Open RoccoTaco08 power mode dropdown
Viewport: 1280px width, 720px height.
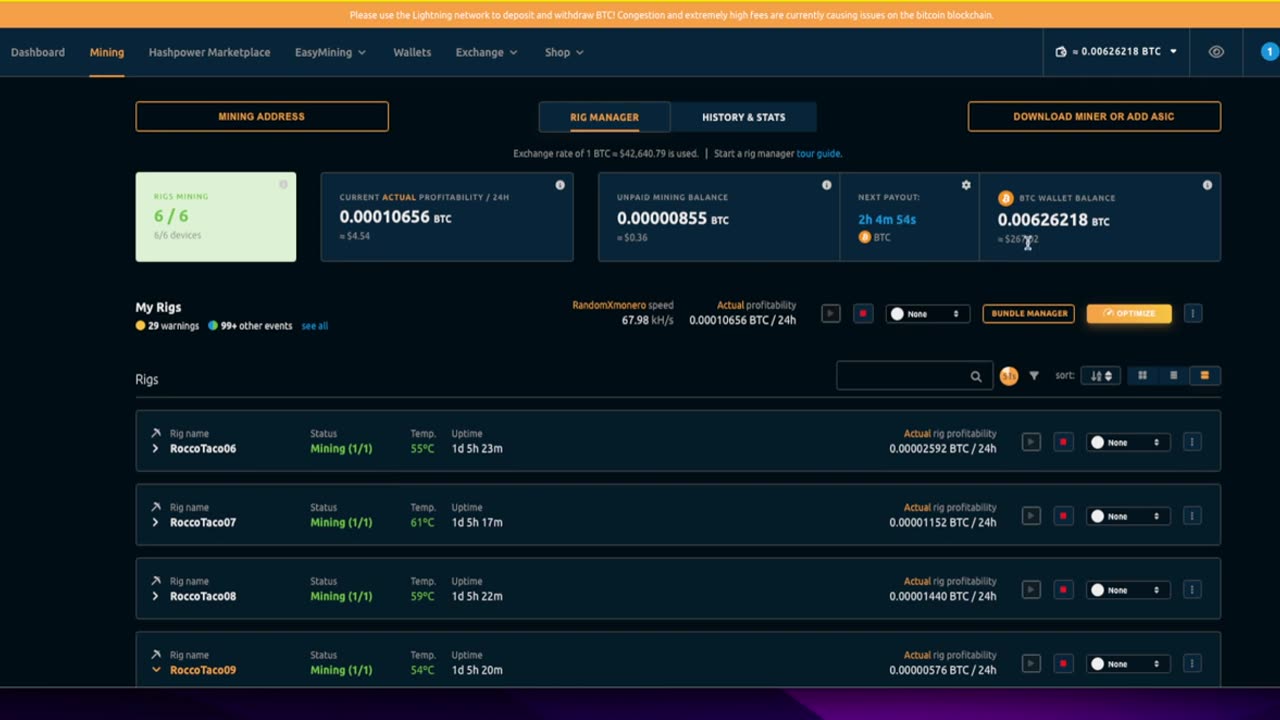point(1128,590)
